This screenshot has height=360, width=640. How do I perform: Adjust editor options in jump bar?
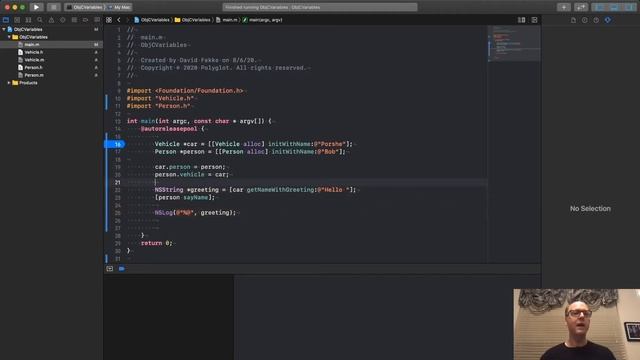(521, 20)
